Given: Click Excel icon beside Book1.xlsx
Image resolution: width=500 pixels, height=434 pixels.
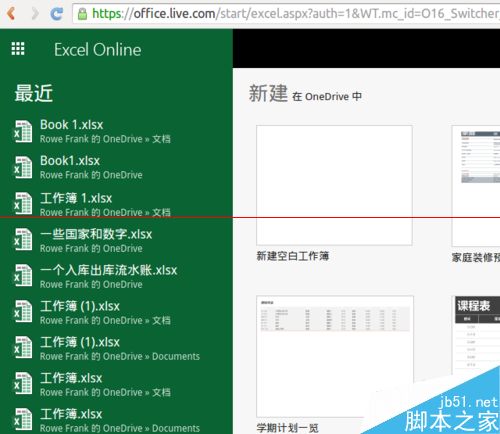Looking at the screenshot, I should pos(23,167).
